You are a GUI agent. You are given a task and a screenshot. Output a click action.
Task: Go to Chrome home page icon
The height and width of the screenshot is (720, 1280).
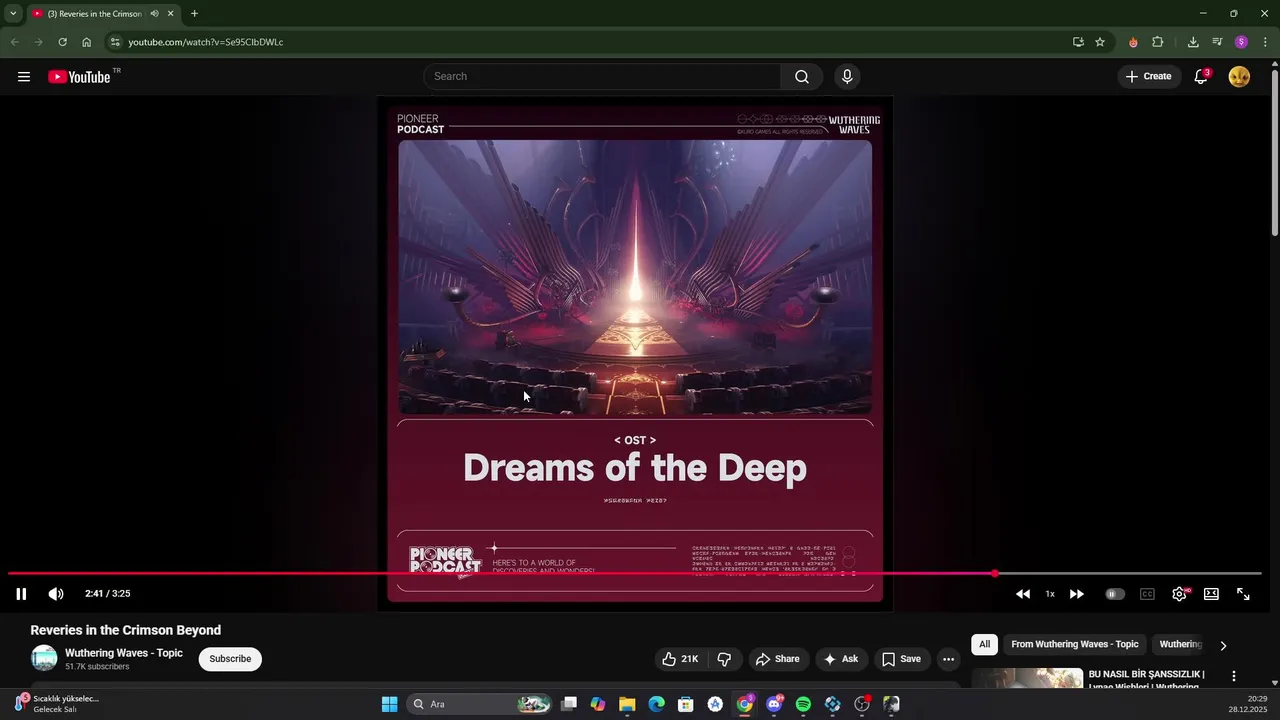[87, 42]
